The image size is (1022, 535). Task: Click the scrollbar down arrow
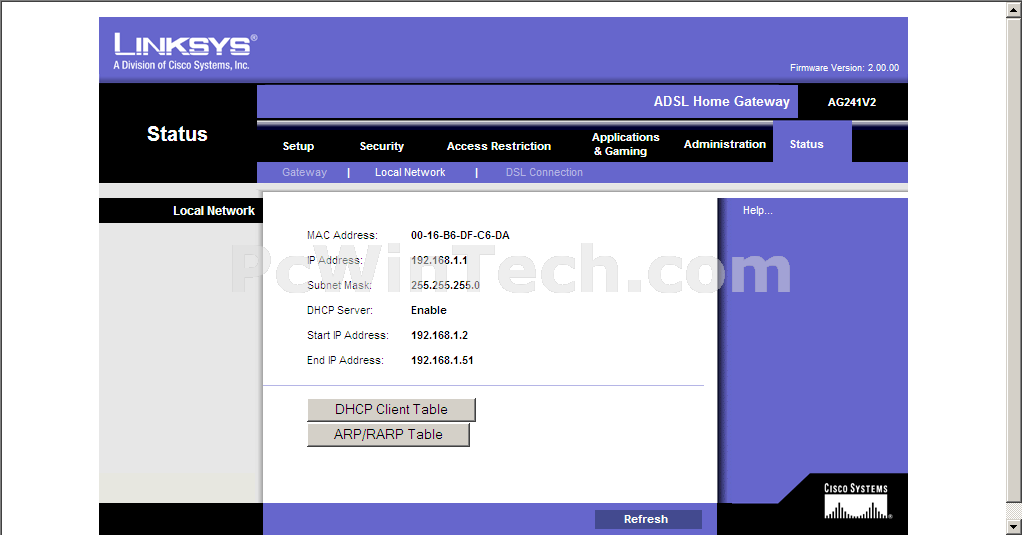click(x=1014, y=527)
